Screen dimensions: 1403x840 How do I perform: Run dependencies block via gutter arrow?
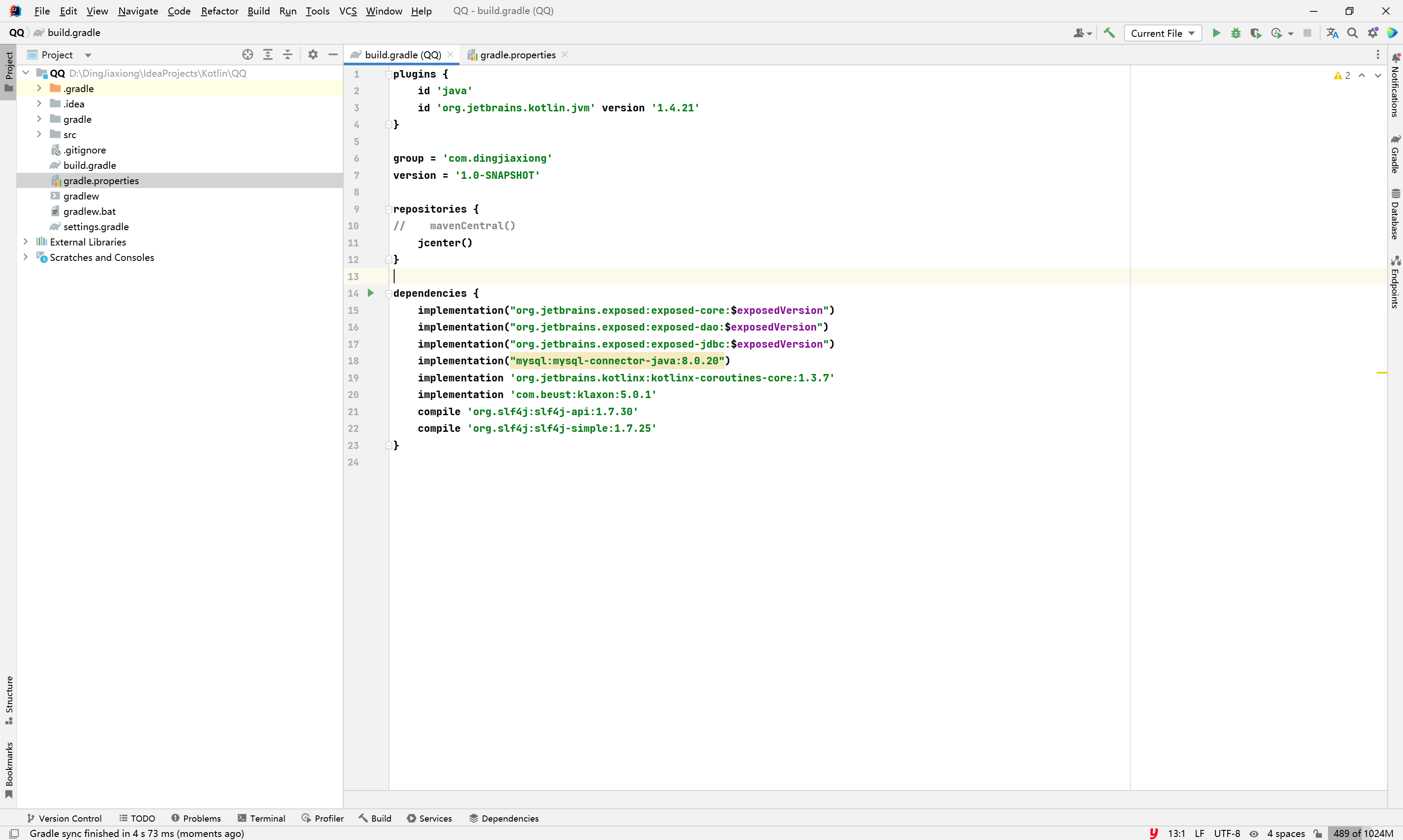371,293
